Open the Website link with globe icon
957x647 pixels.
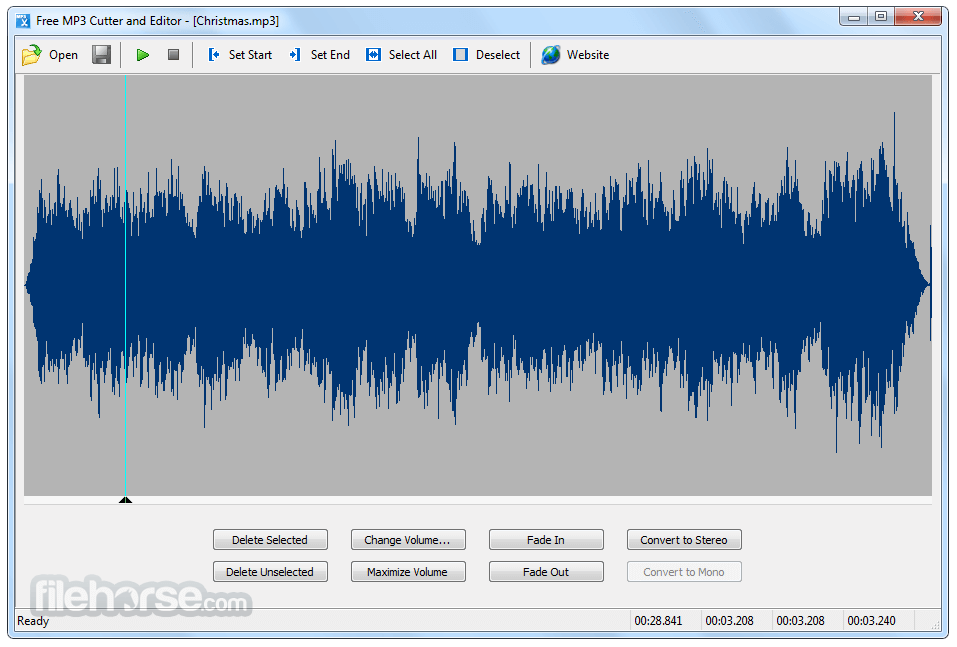tap(576, 55)
